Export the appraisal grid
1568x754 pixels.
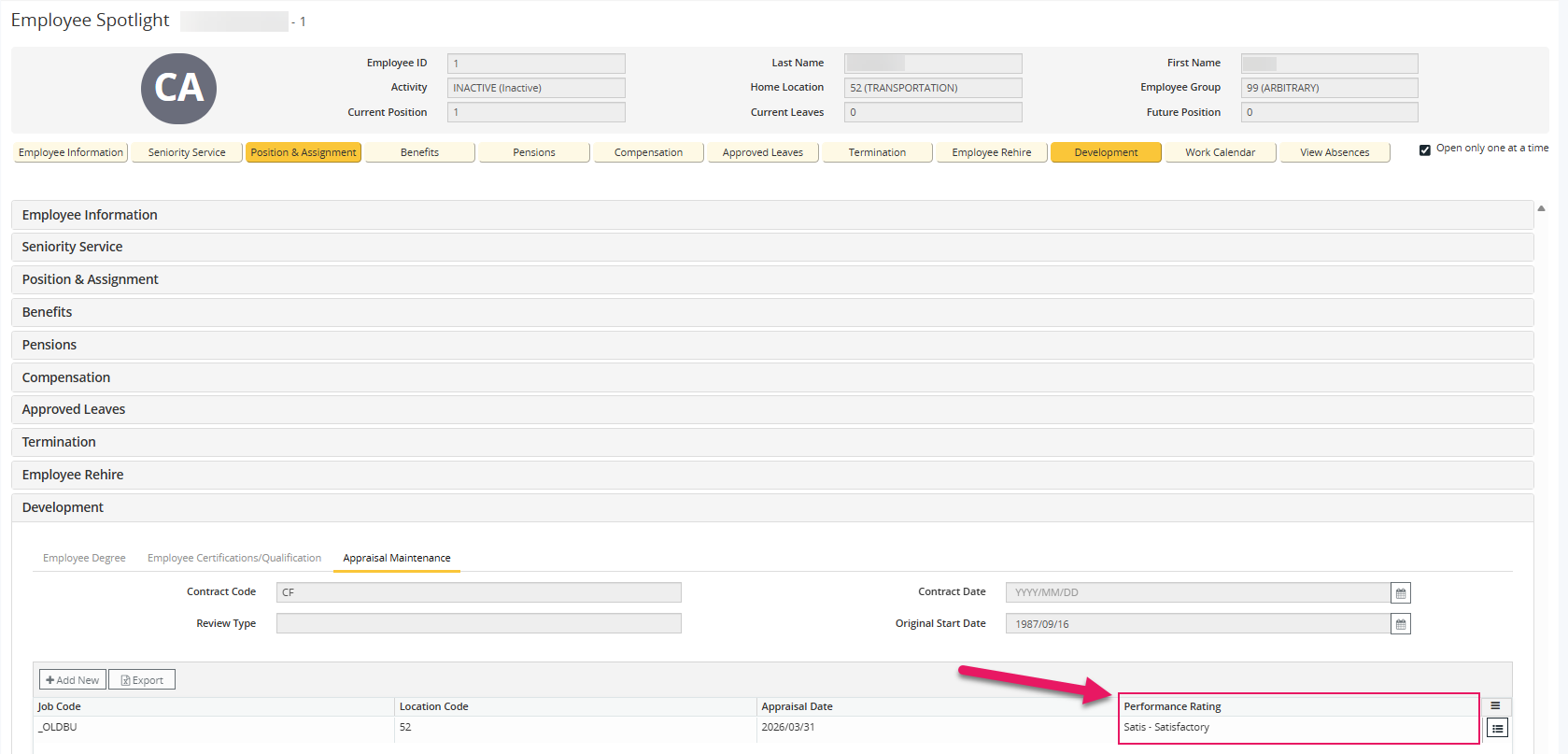click(x=142, y=680)
